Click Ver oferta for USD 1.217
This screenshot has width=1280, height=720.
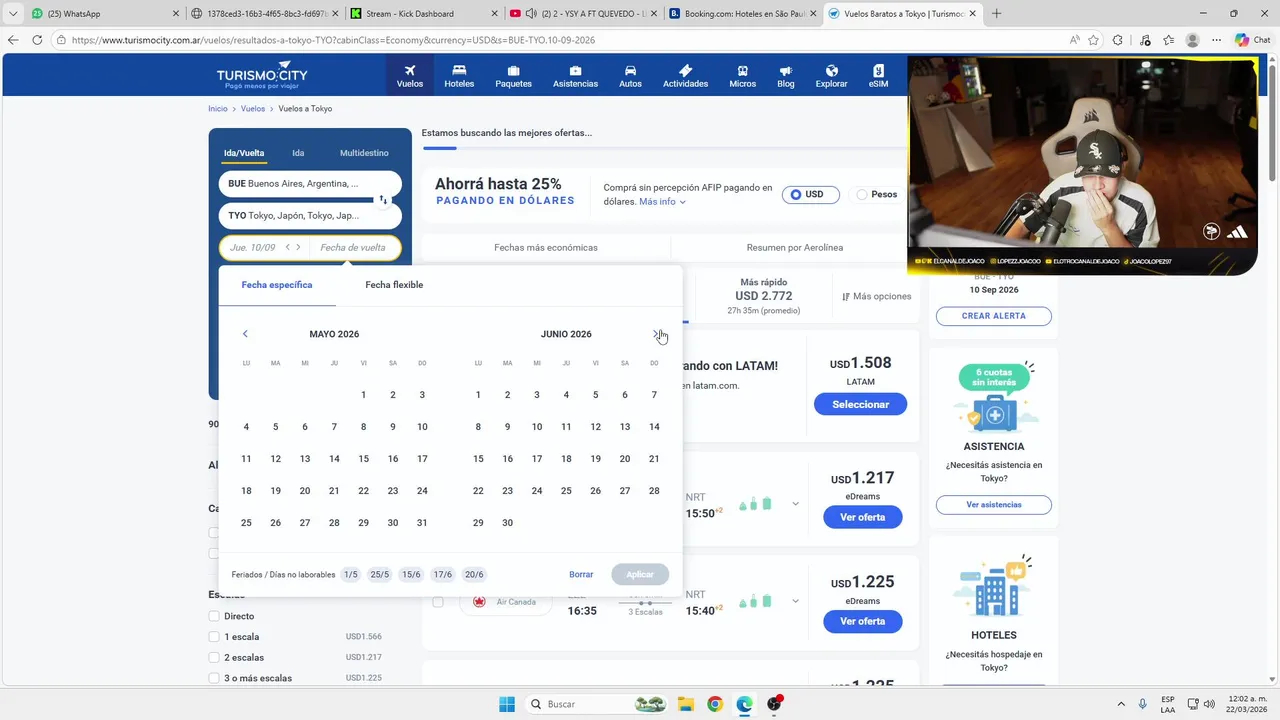coord(862,517)
